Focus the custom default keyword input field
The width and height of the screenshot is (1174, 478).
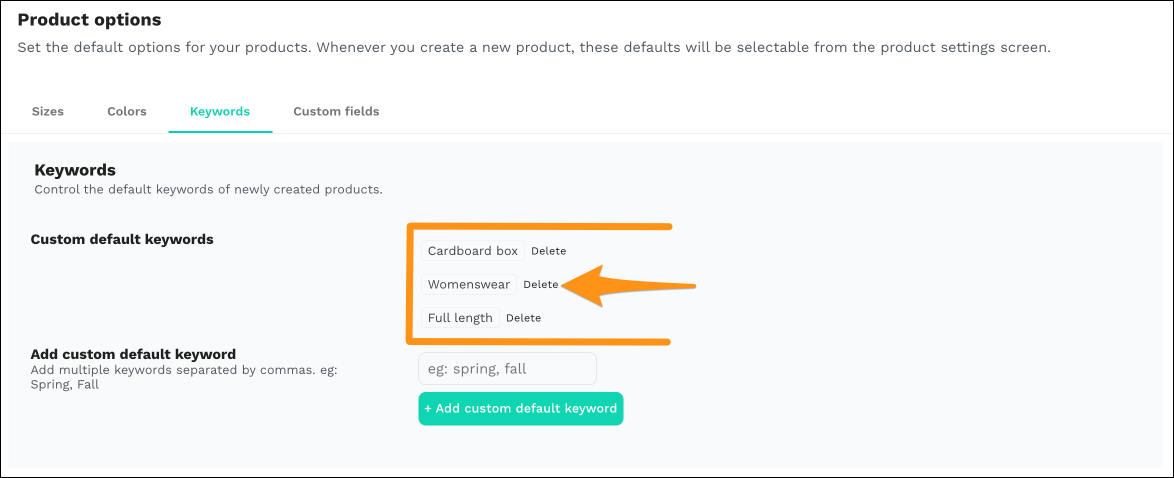pos(508,369)
